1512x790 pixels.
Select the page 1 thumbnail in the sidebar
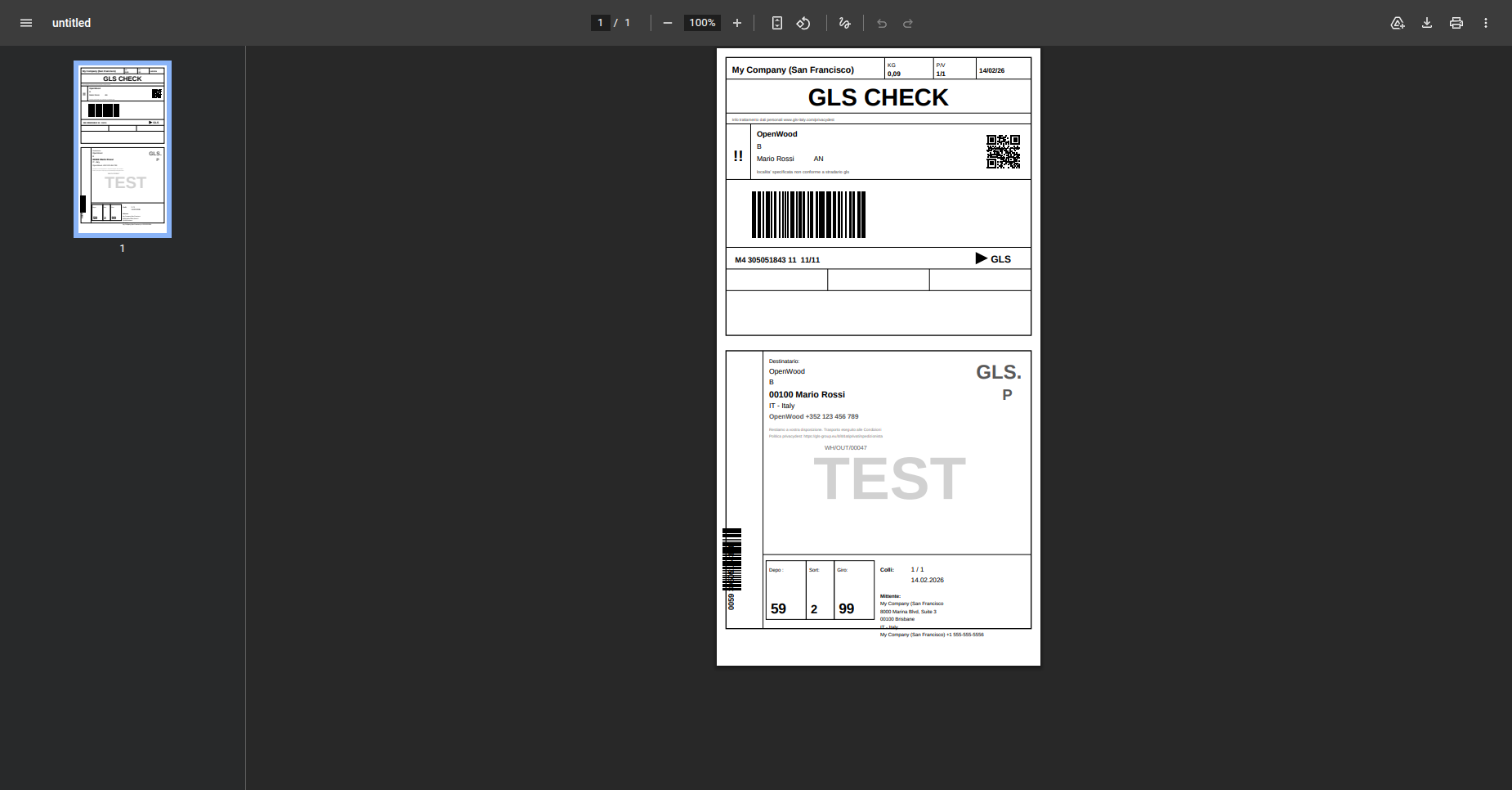pos(123,150)
